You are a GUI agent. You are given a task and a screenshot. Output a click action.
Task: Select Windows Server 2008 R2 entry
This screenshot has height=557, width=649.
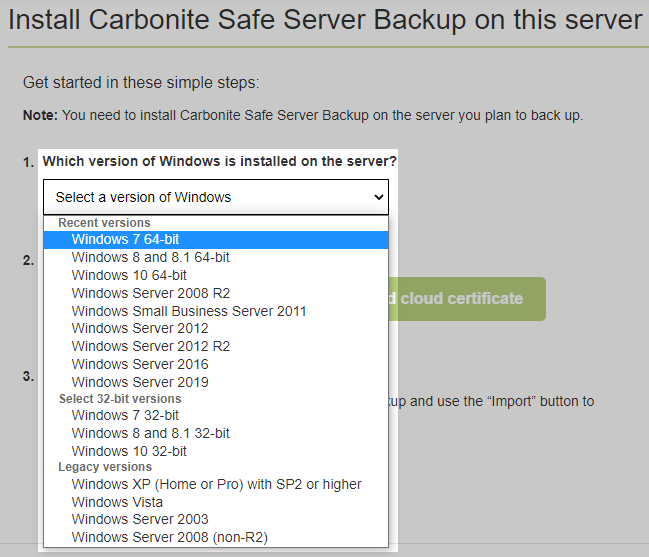tap(151, 293)
